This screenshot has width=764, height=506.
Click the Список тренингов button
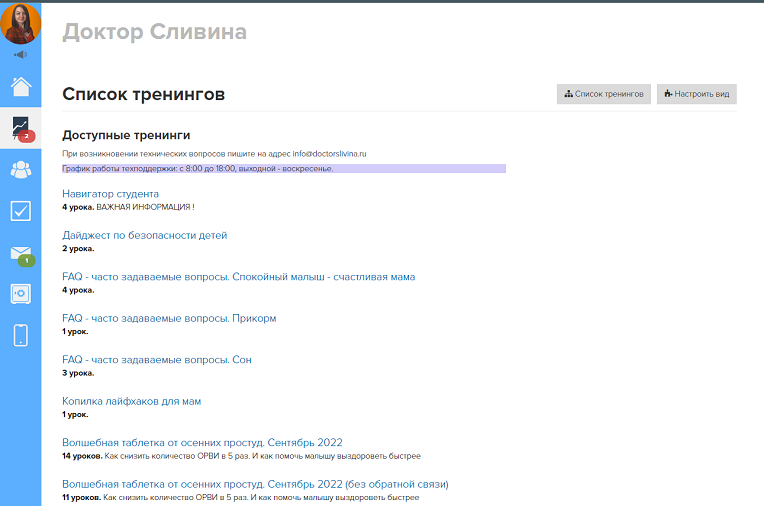click(604, 94)
